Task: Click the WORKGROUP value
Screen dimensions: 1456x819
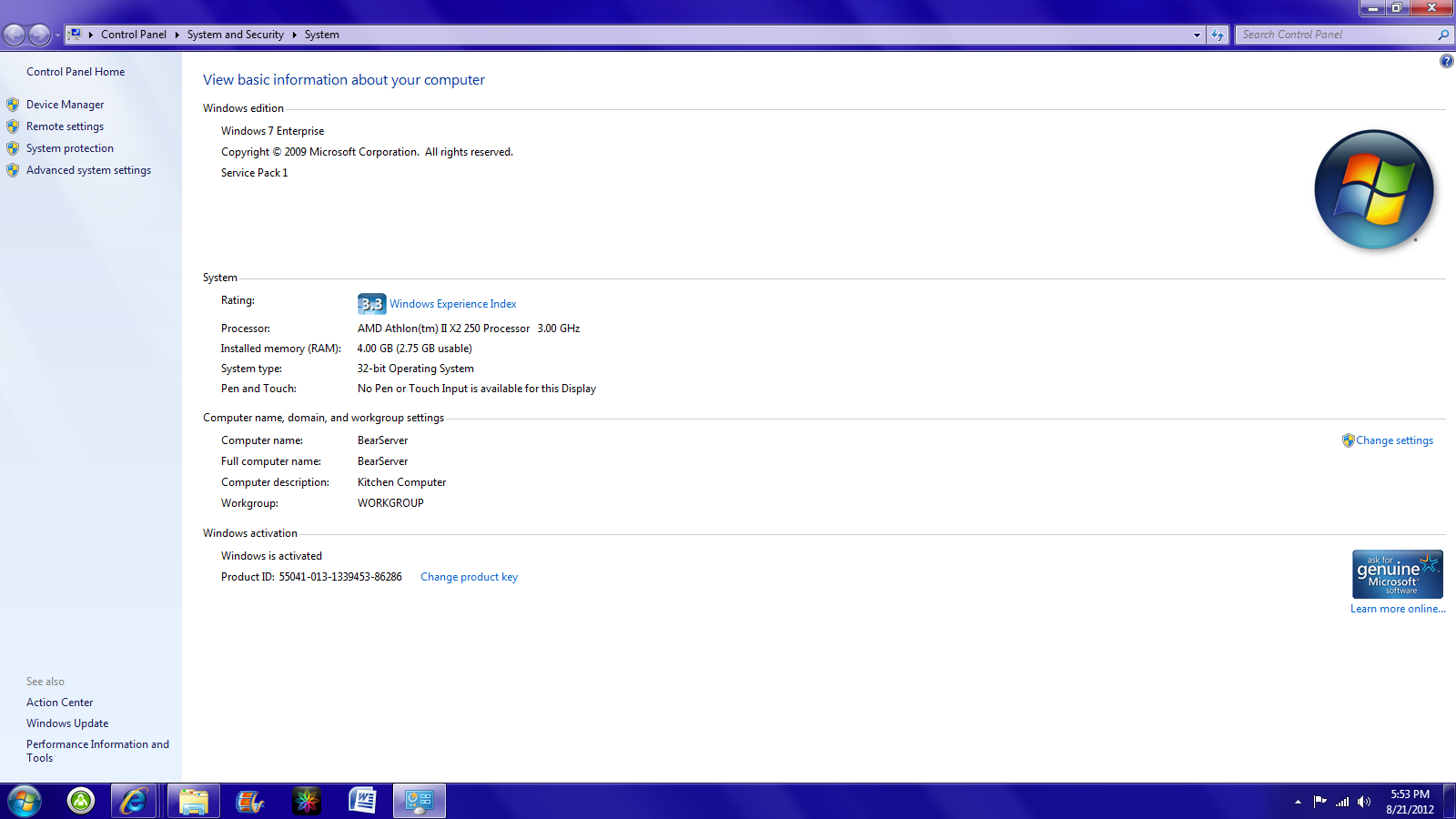Action: tap(390, 503)
